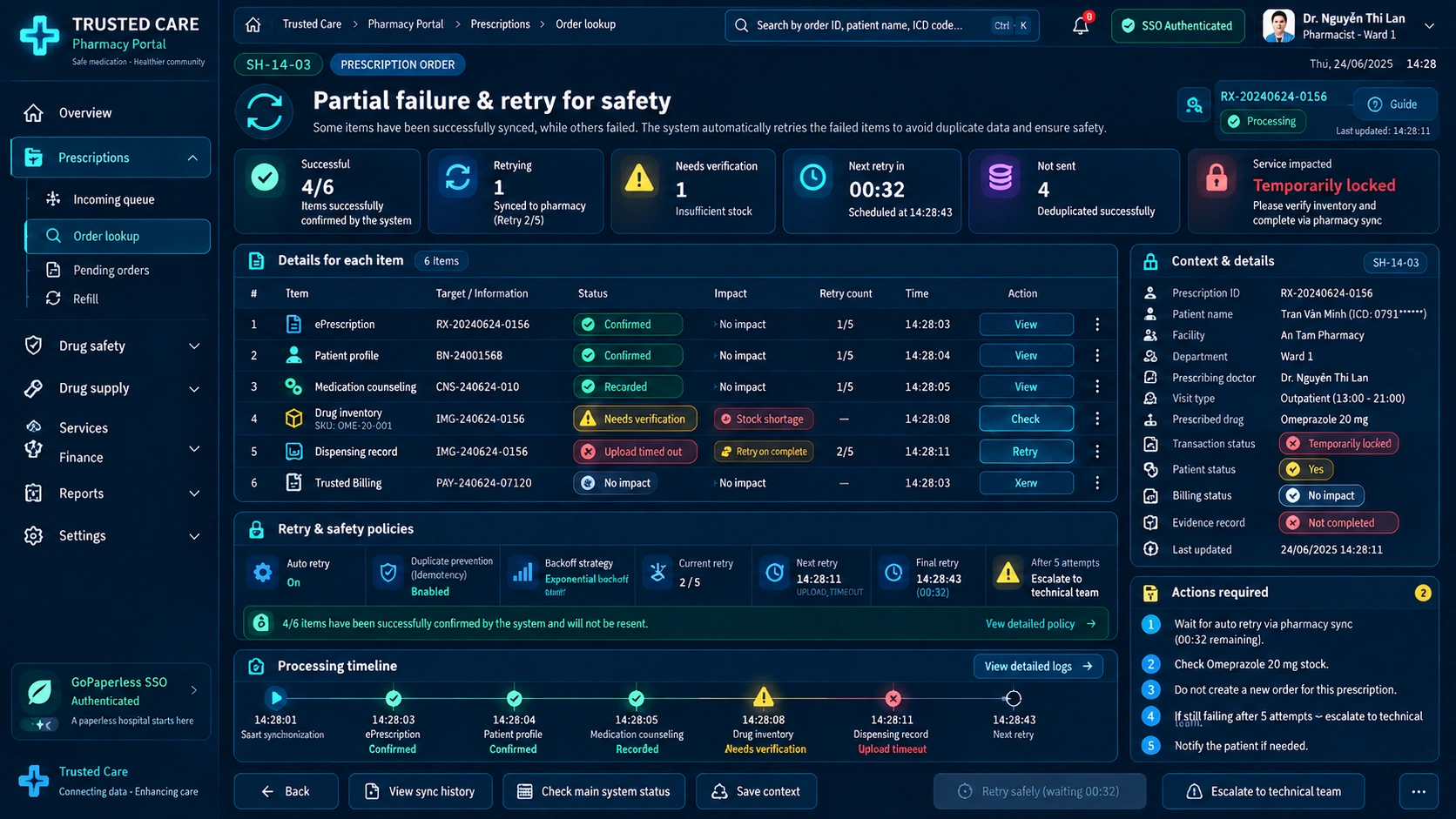This screenshot has height=819, width=1456.
Task: Click Retry for Dispensing record
Action: click(1026, 452)
